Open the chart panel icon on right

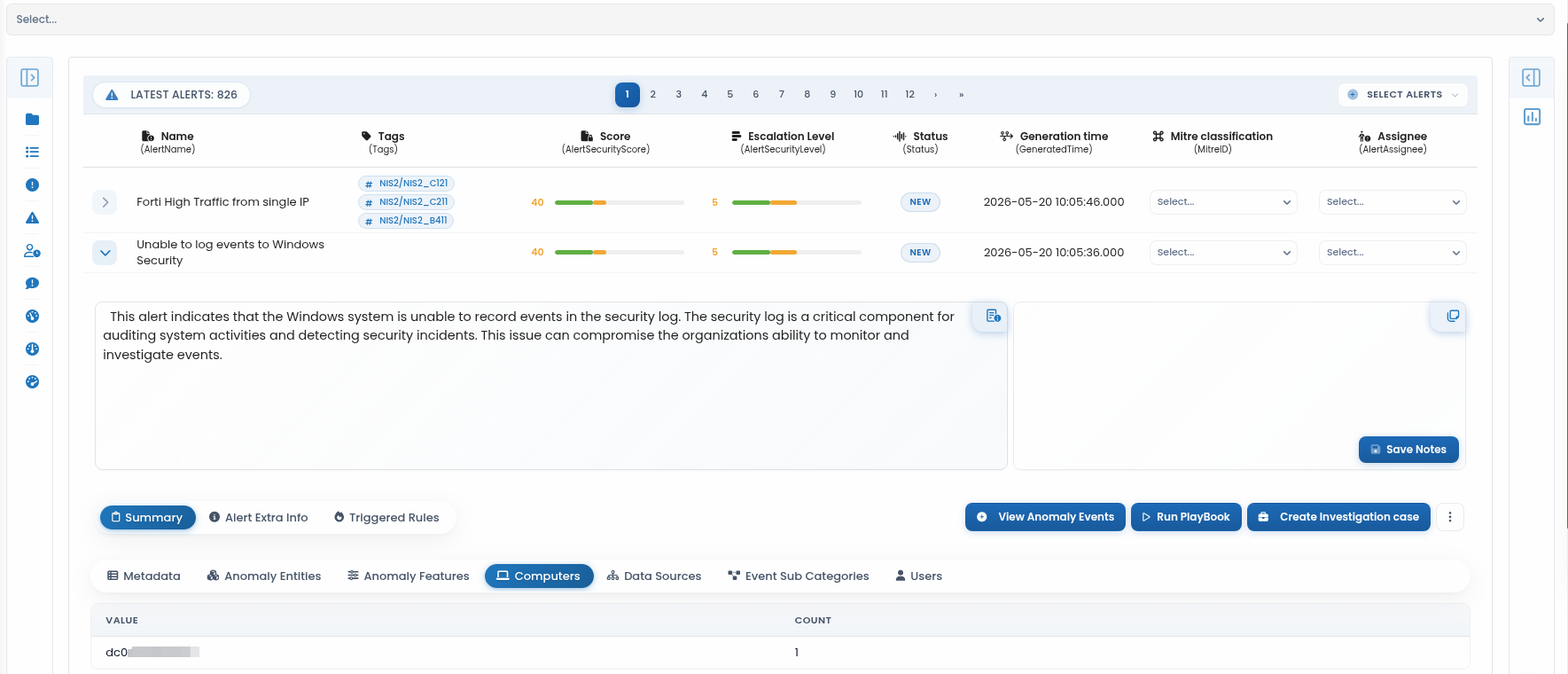[1532, 117]
